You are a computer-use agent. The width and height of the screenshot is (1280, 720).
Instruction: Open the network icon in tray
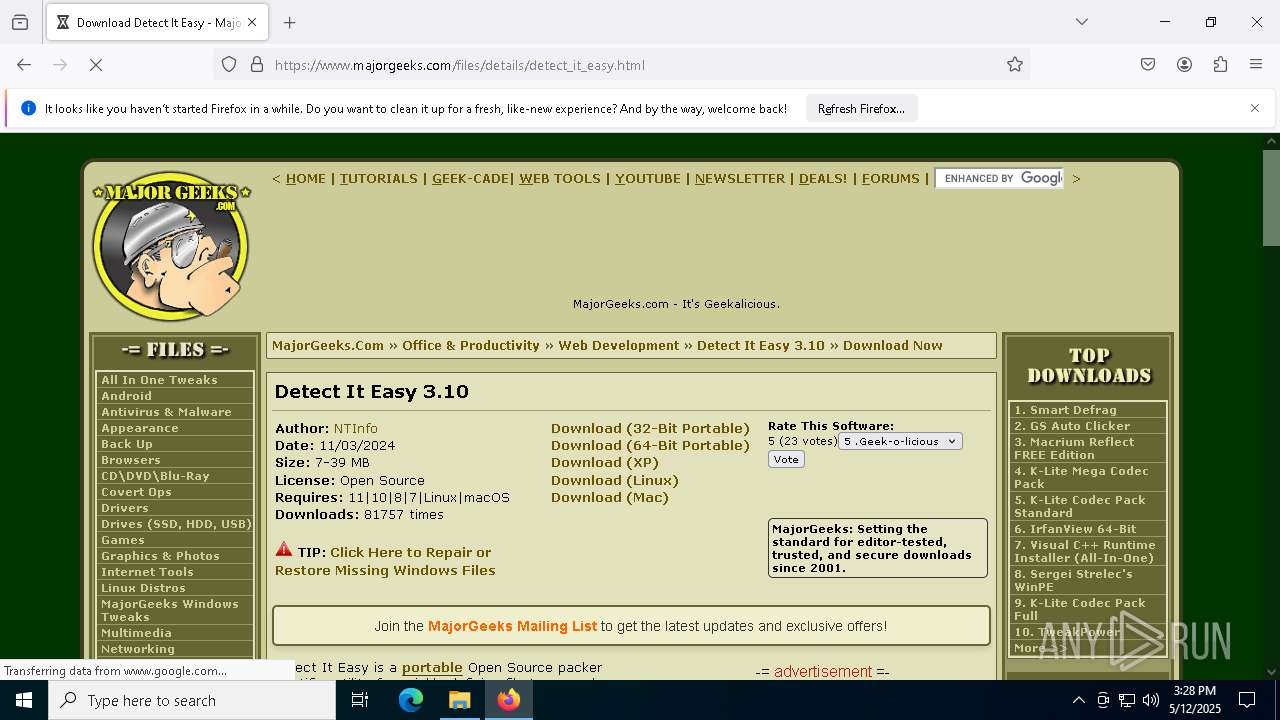click(x=1127, y=700)
